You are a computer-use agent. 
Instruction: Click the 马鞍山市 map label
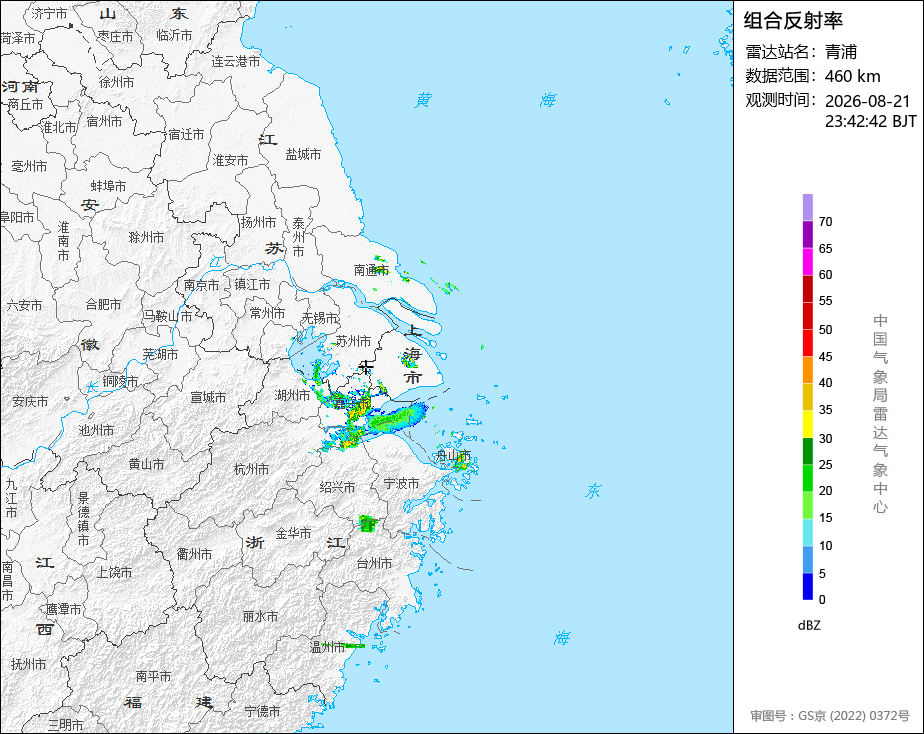coord(167,316)
